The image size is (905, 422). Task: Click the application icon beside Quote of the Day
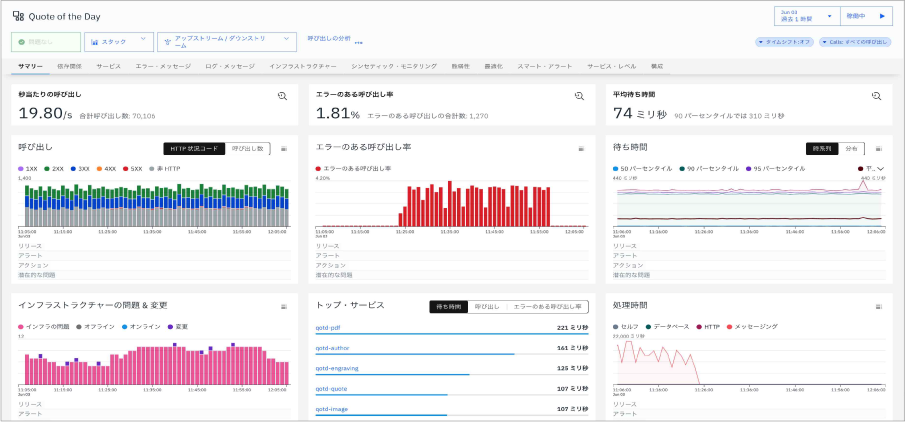[x=18, y=16]
